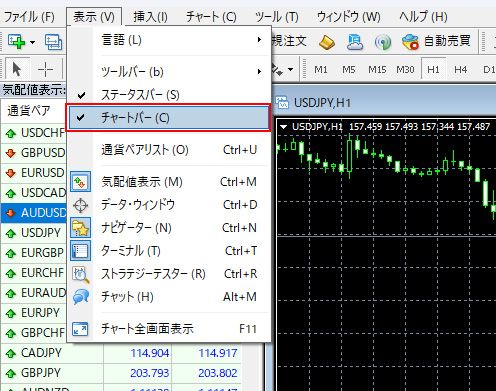Select the M1 timeframe
Screen dimensions: 496x391
[x=321, y=70]
